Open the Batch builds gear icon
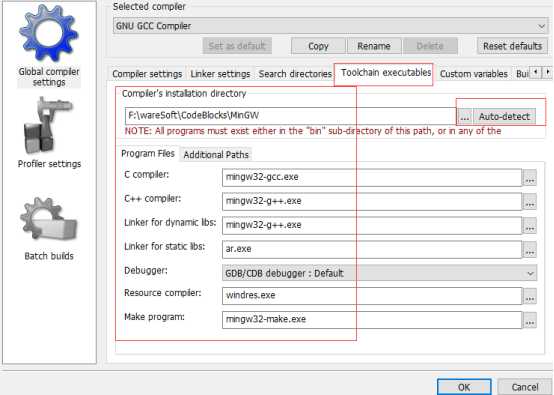 coord(48,220)
